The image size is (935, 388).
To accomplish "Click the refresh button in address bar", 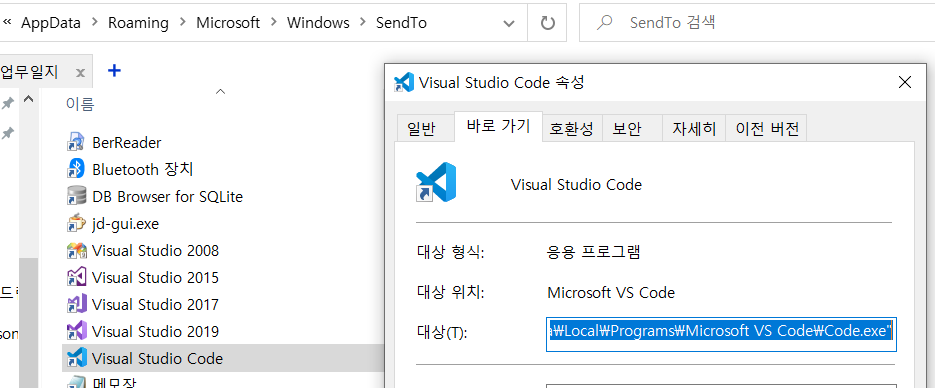I will (x=547, y=23).
